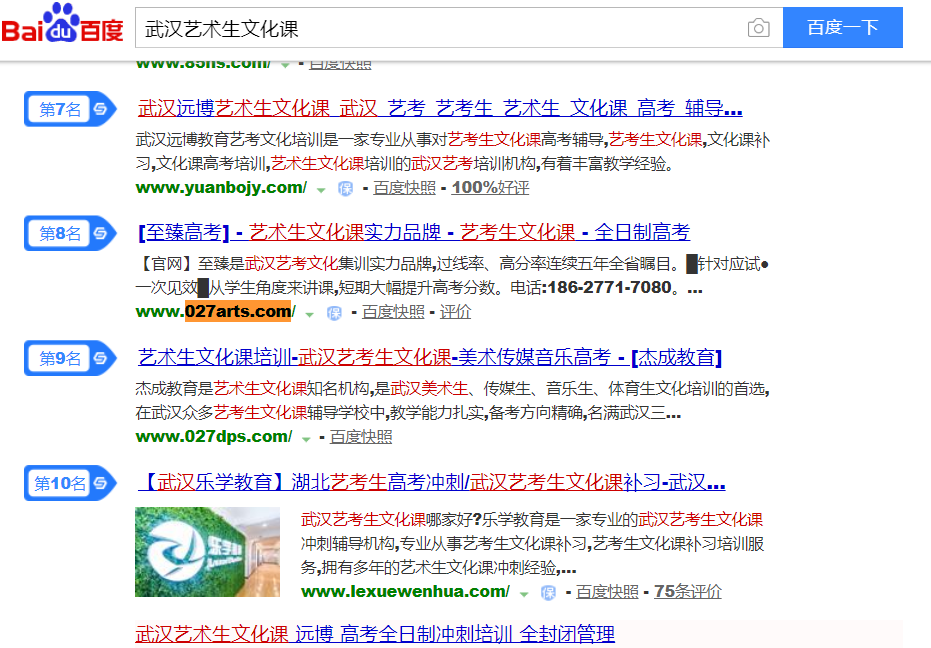Open the bottom 武汉艺术生文化课_远博 ad title
The height and width of the screenshot is (648, 931).
pyautogui.click(x=375, y=634)
